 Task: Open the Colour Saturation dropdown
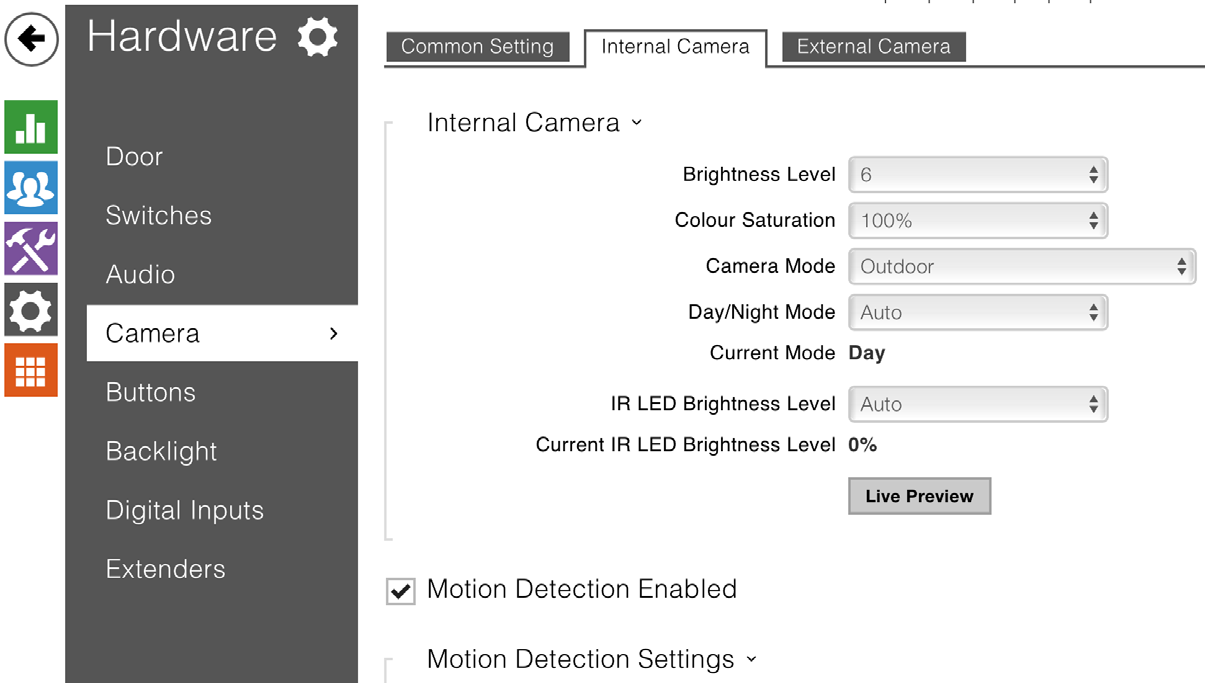pos(977,221)
